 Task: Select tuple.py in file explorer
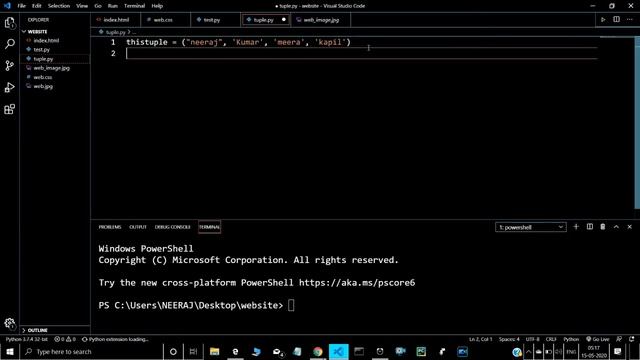[43, 59]
